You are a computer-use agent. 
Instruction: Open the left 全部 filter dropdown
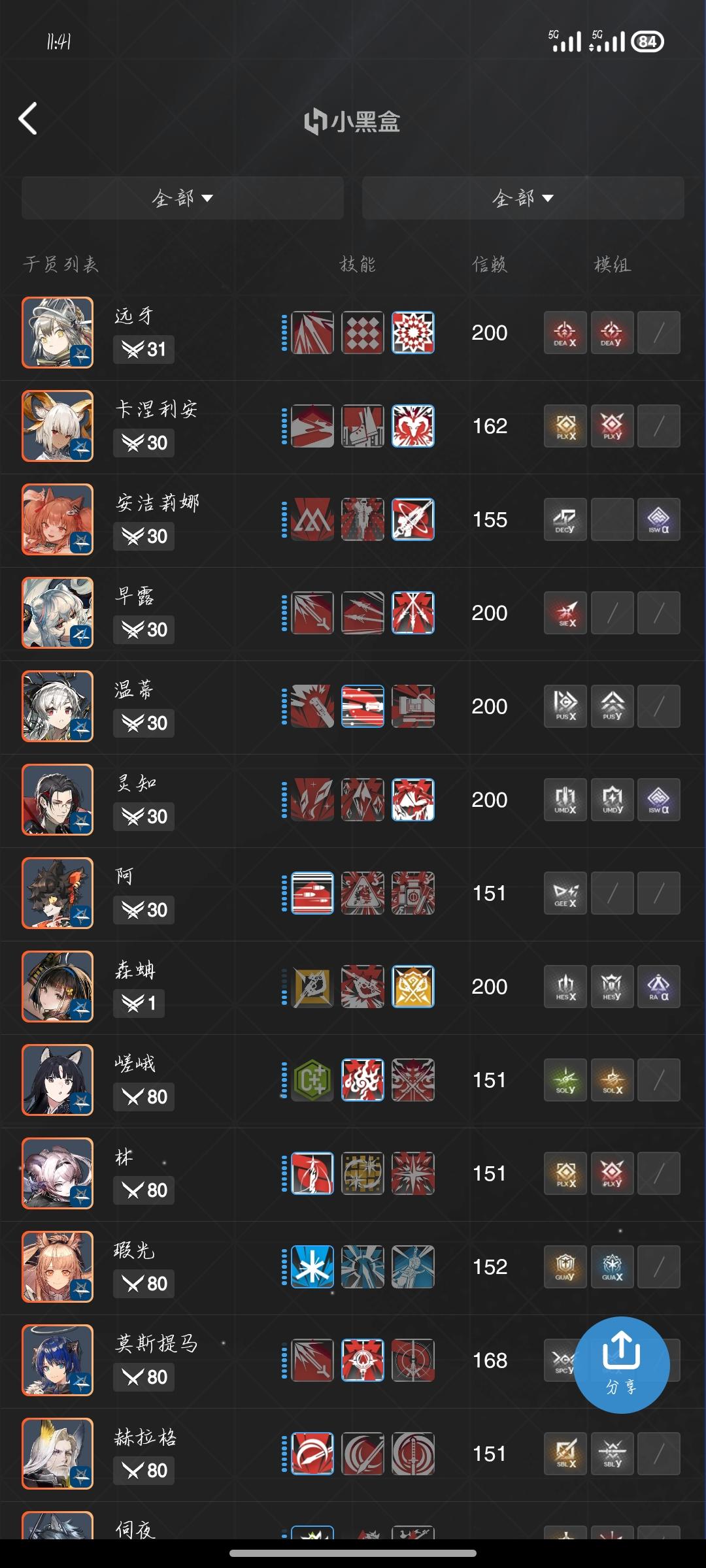tap(182, 197)
